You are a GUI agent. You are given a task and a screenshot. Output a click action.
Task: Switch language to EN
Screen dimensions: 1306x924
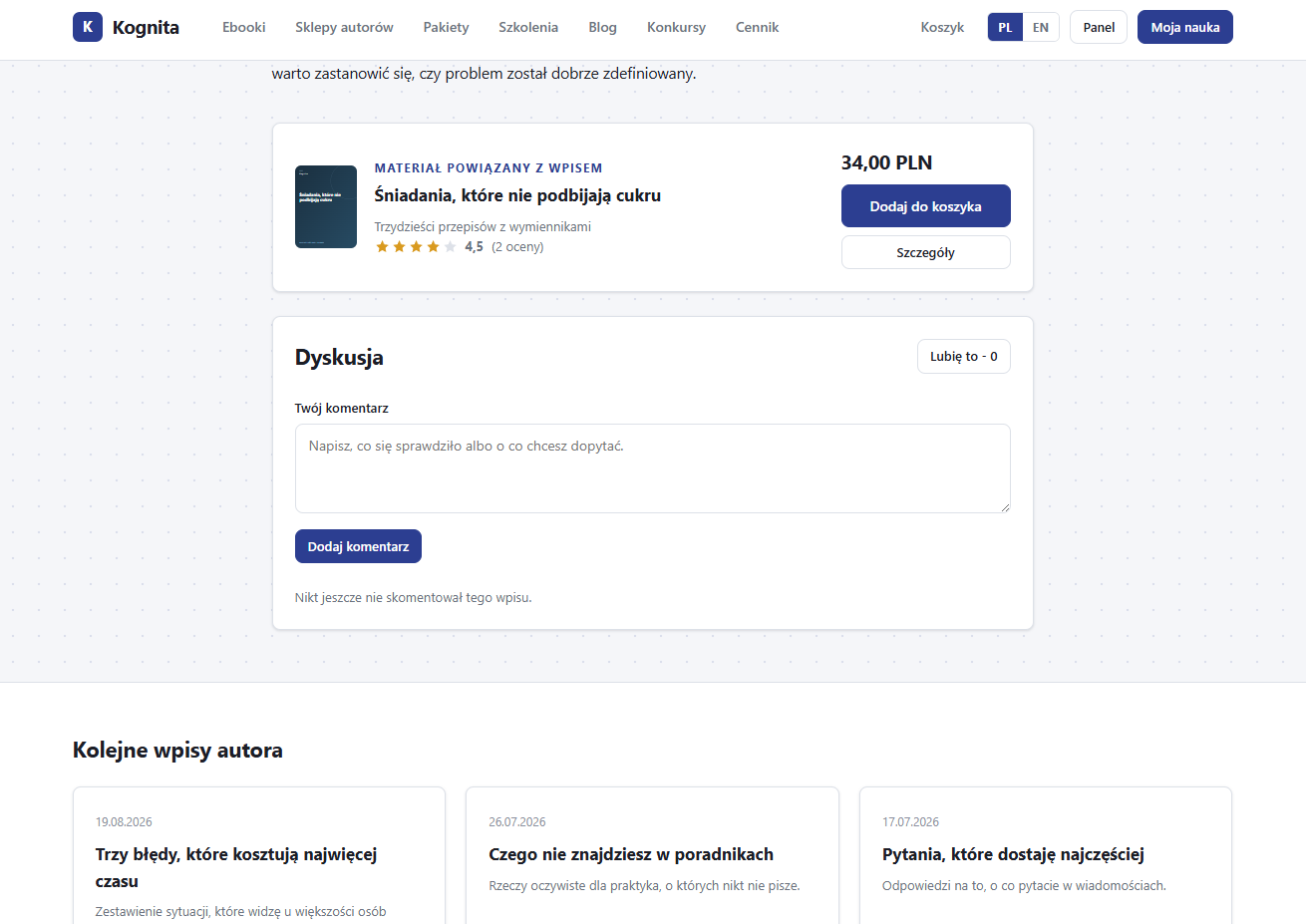pyautogui.click(x=1041, y=27)
